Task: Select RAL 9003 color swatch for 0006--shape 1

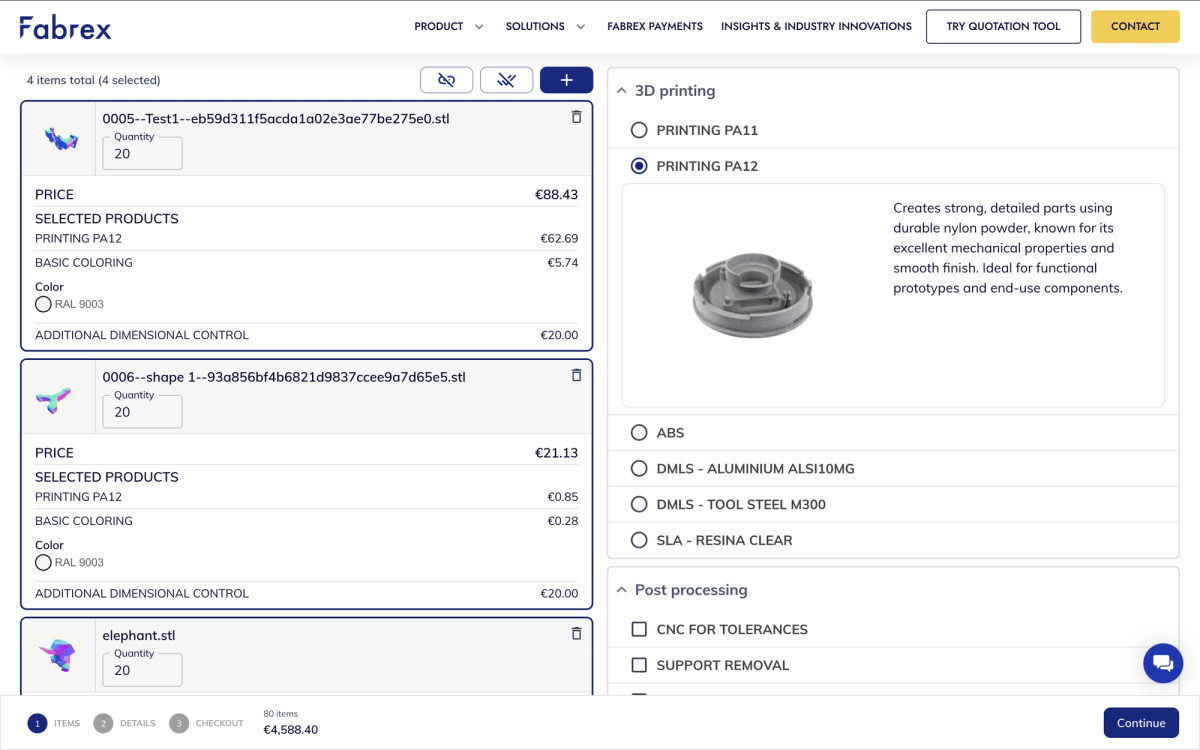Action: click(x=43, y=563)
